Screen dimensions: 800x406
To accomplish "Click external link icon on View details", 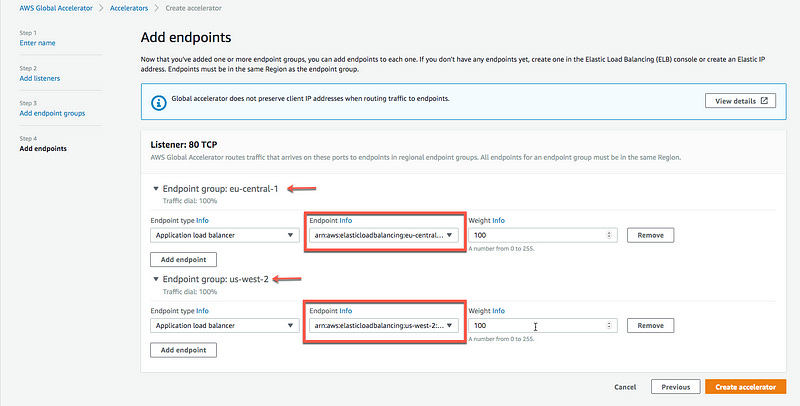I will point(764,101).
